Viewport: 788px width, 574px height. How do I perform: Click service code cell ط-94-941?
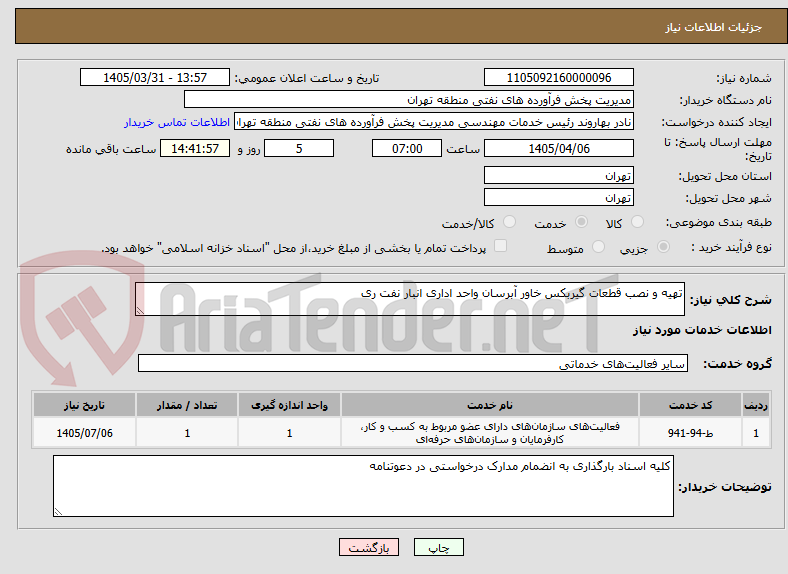tap(691, 433)
